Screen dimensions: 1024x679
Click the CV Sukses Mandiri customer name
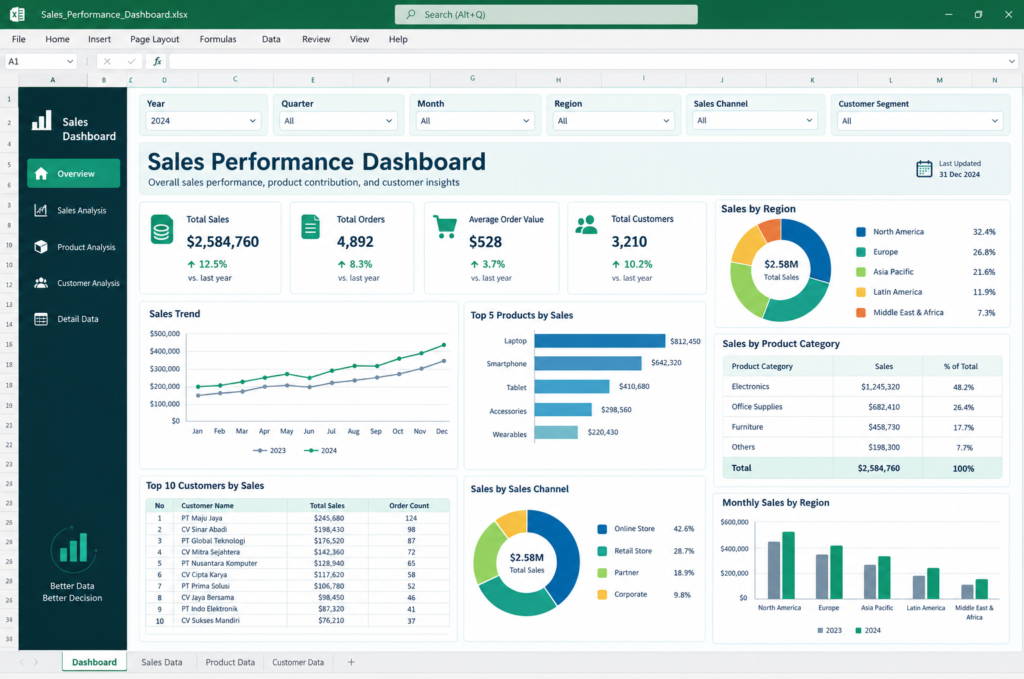[x=210, y=620]
